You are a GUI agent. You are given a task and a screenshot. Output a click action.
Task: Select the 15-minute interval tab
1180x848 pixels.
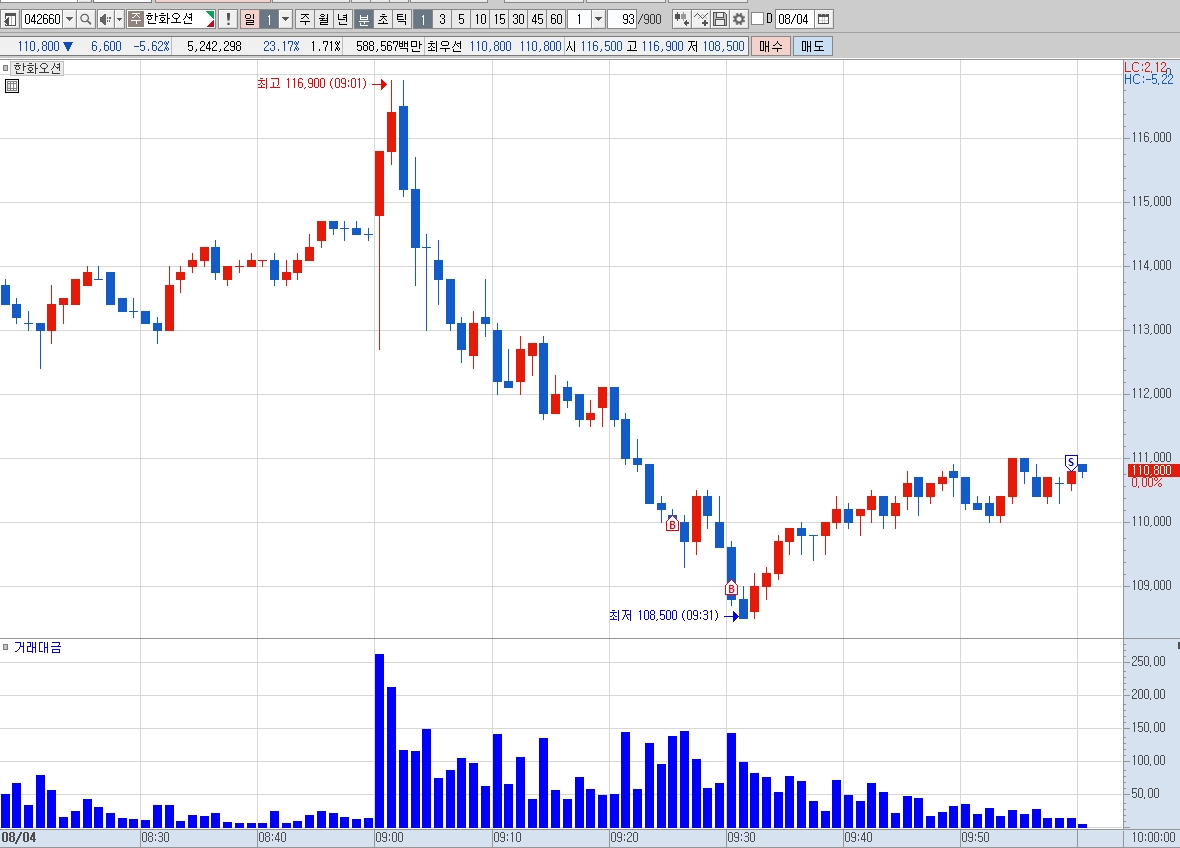pyautogui.click(x=500, y=19)
